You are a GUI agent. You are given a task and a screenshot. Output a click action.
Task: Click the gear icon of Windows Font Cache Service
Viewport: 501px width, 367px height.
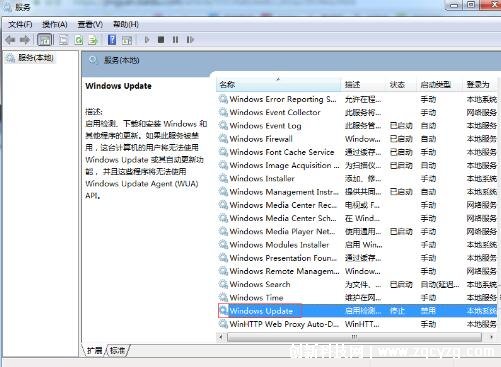[x=223, y=152]
